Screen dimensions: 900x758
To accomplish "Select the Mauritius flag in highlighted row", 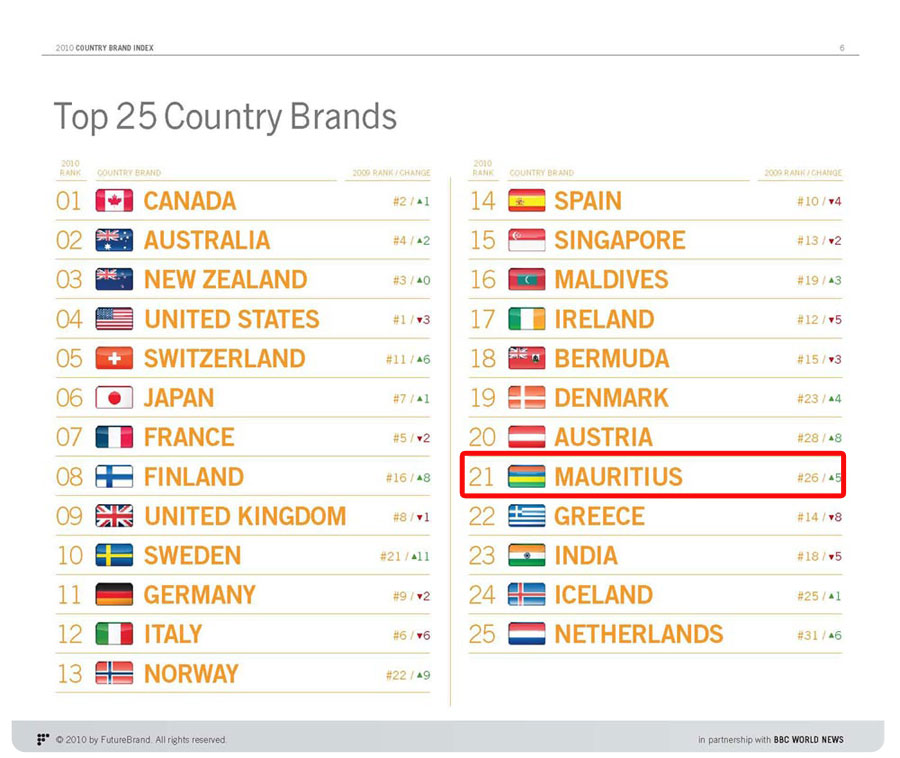I will [526, 477].
